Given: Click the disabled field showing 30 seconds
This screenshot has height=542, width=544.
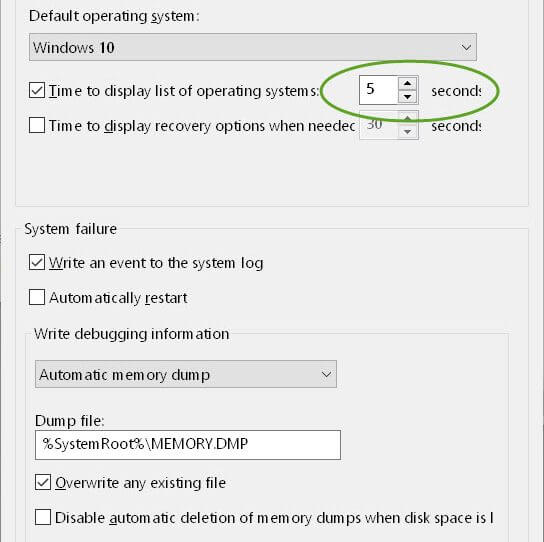Looking at the screenshot, I should point(379,125).
